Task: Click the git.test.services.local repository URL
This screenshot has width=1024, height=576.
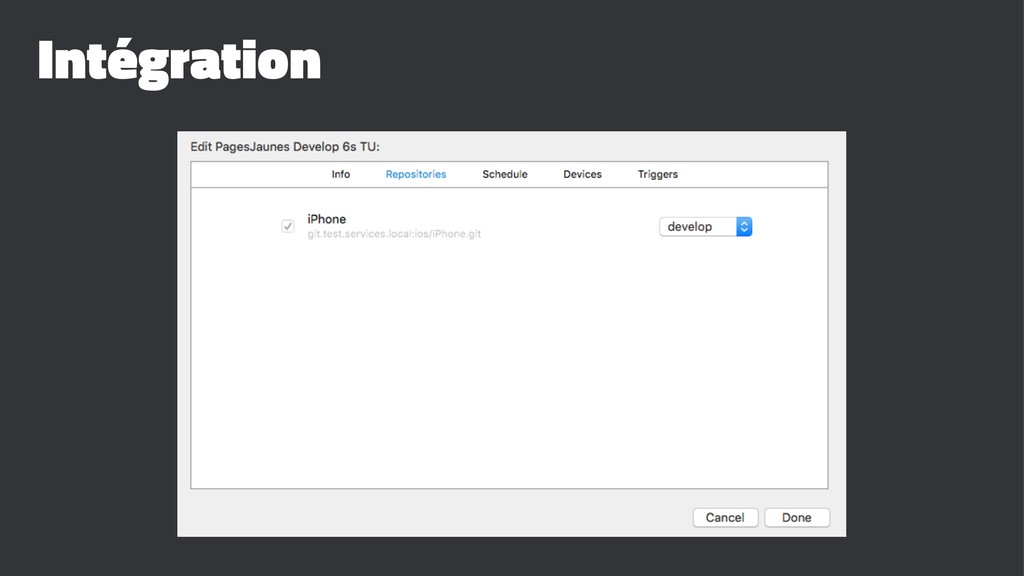Action: 394,234
